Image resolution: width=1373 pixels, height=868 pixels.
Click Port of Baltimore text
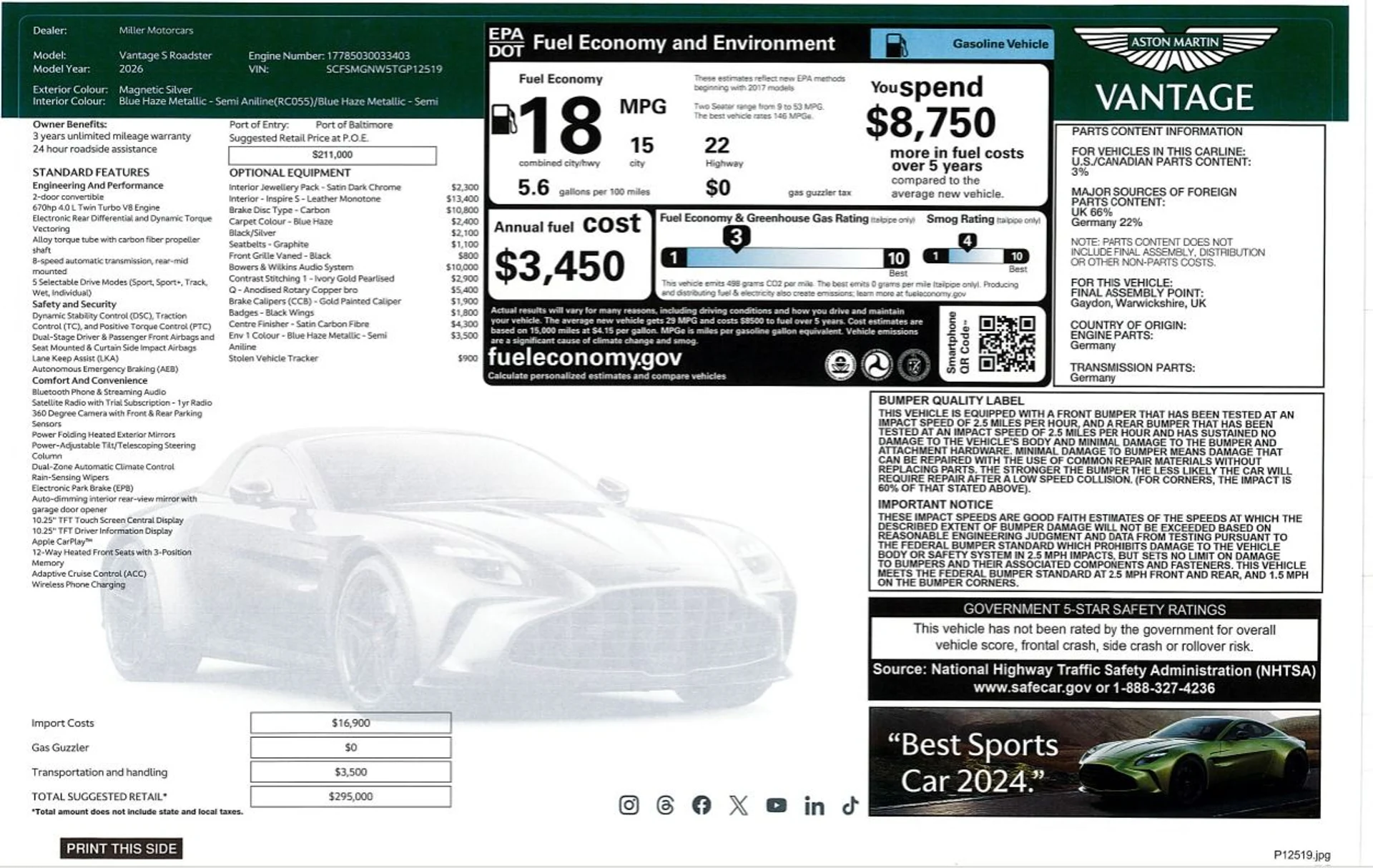354,125
